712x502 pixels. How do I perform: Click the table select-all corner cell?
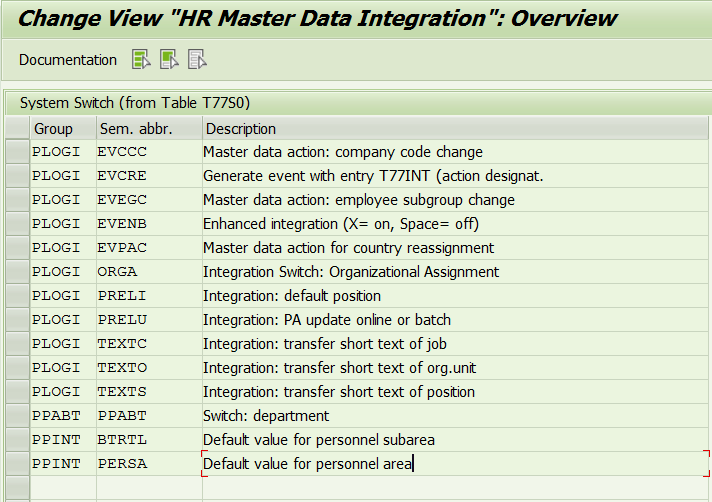[x=18, y=128]
